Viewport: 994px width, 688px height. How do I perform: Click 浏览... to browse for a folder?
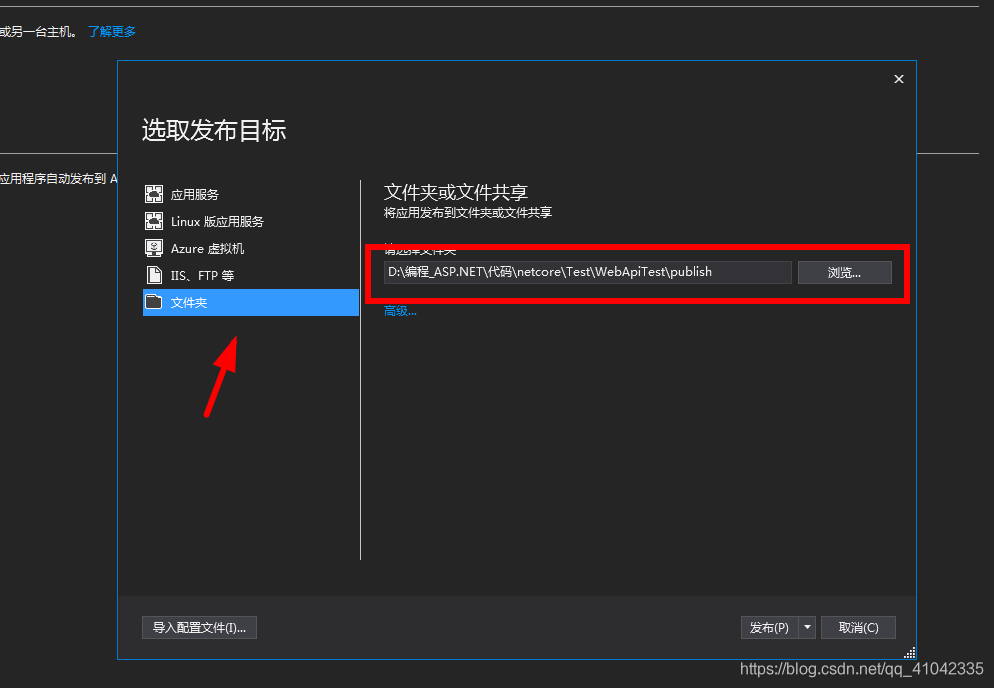click(x=845, y=272)
